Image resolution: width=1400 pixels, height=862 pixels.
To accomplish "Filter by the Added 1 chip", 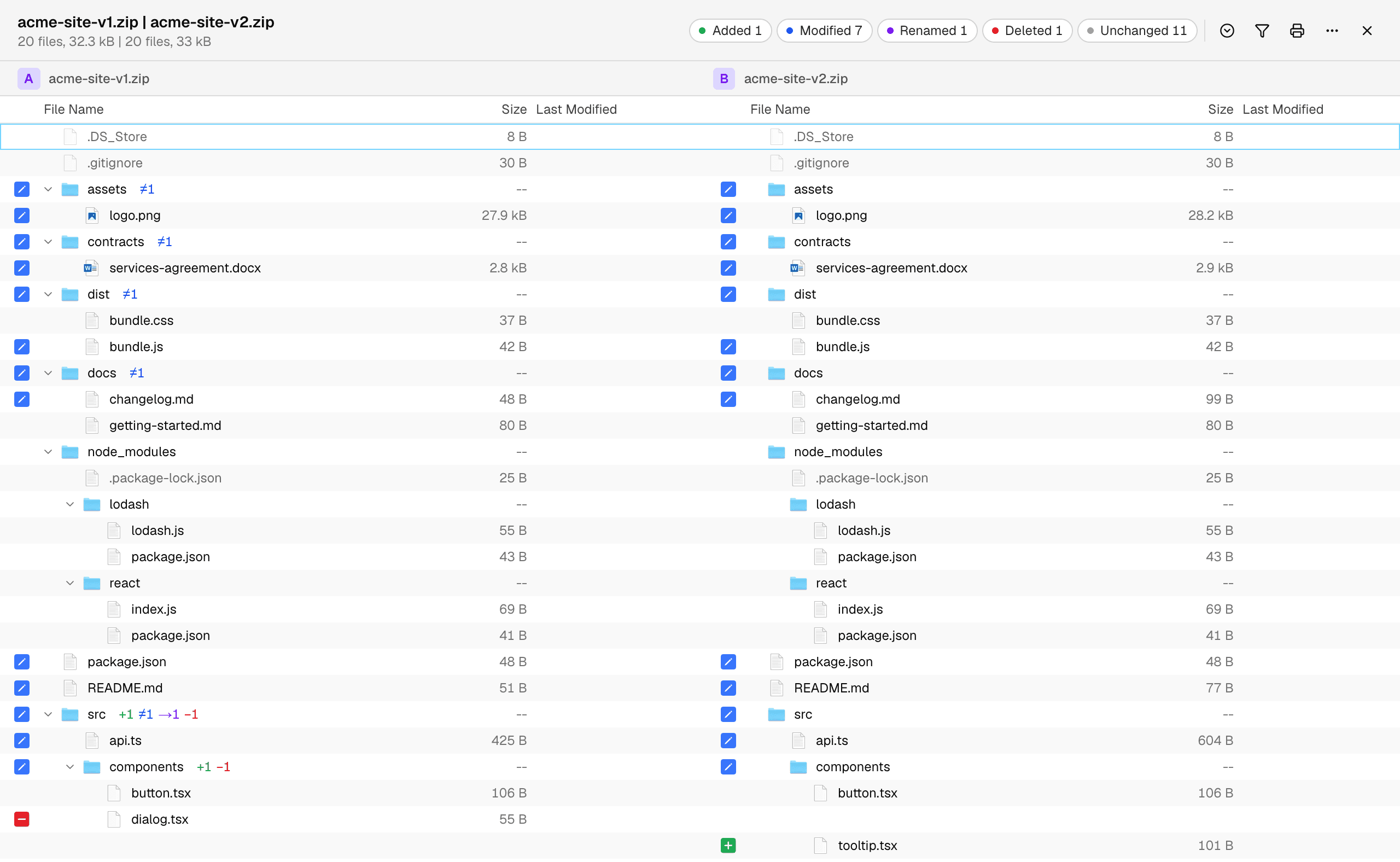I will point(730,31).
